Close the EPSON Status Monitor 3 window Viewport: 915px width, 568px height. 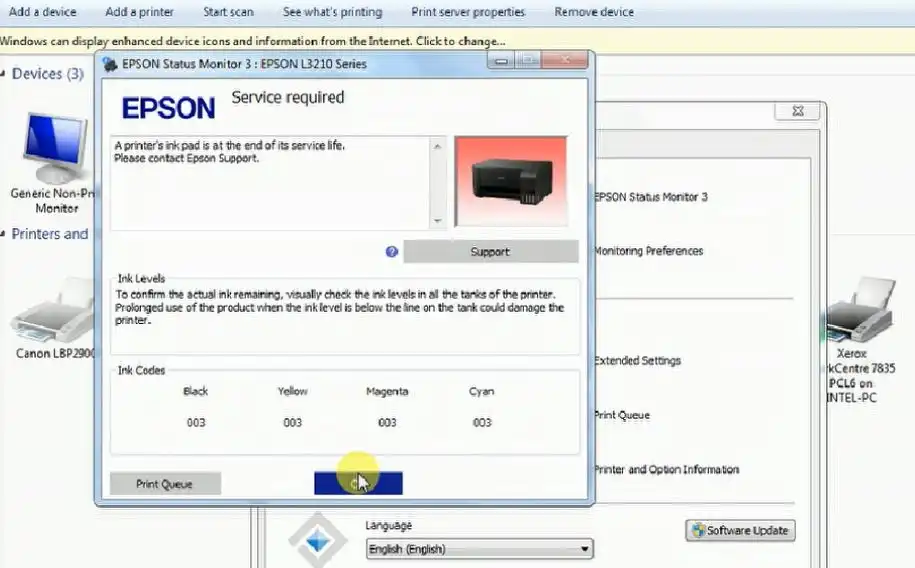[565, 60]
